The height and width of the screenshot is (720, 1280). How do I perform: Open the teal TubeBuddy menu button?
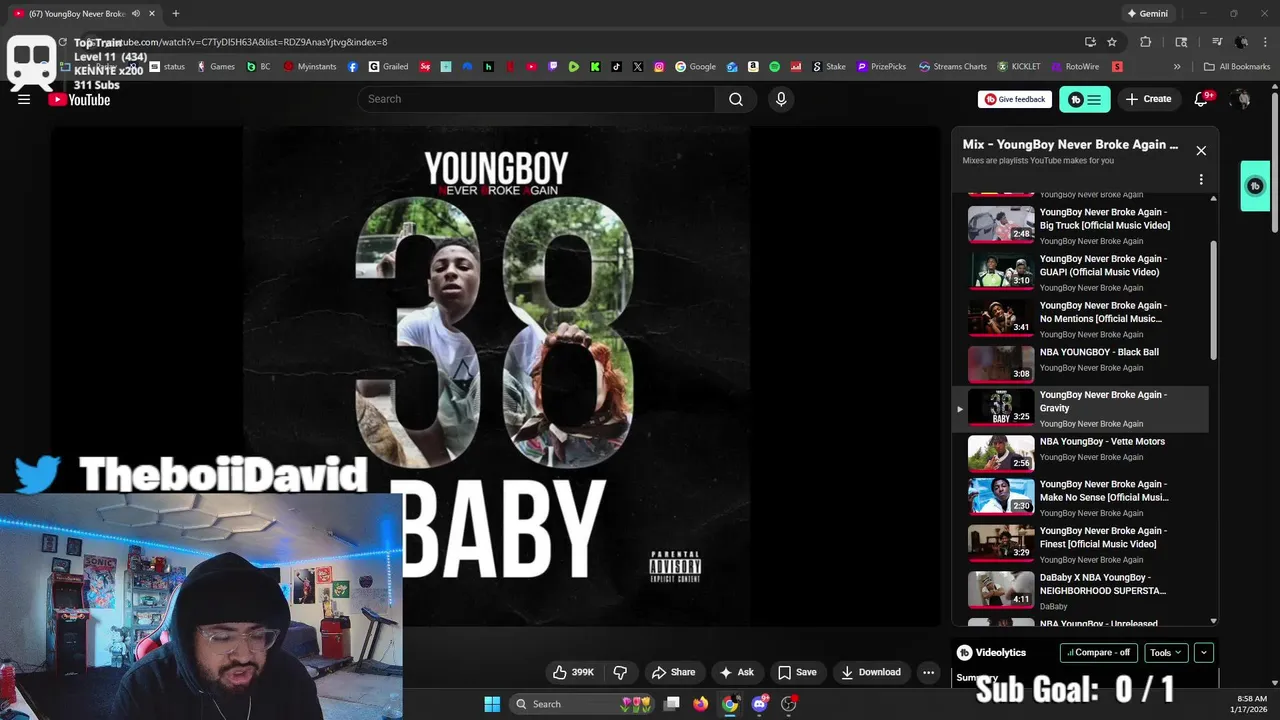[1084, 99]
